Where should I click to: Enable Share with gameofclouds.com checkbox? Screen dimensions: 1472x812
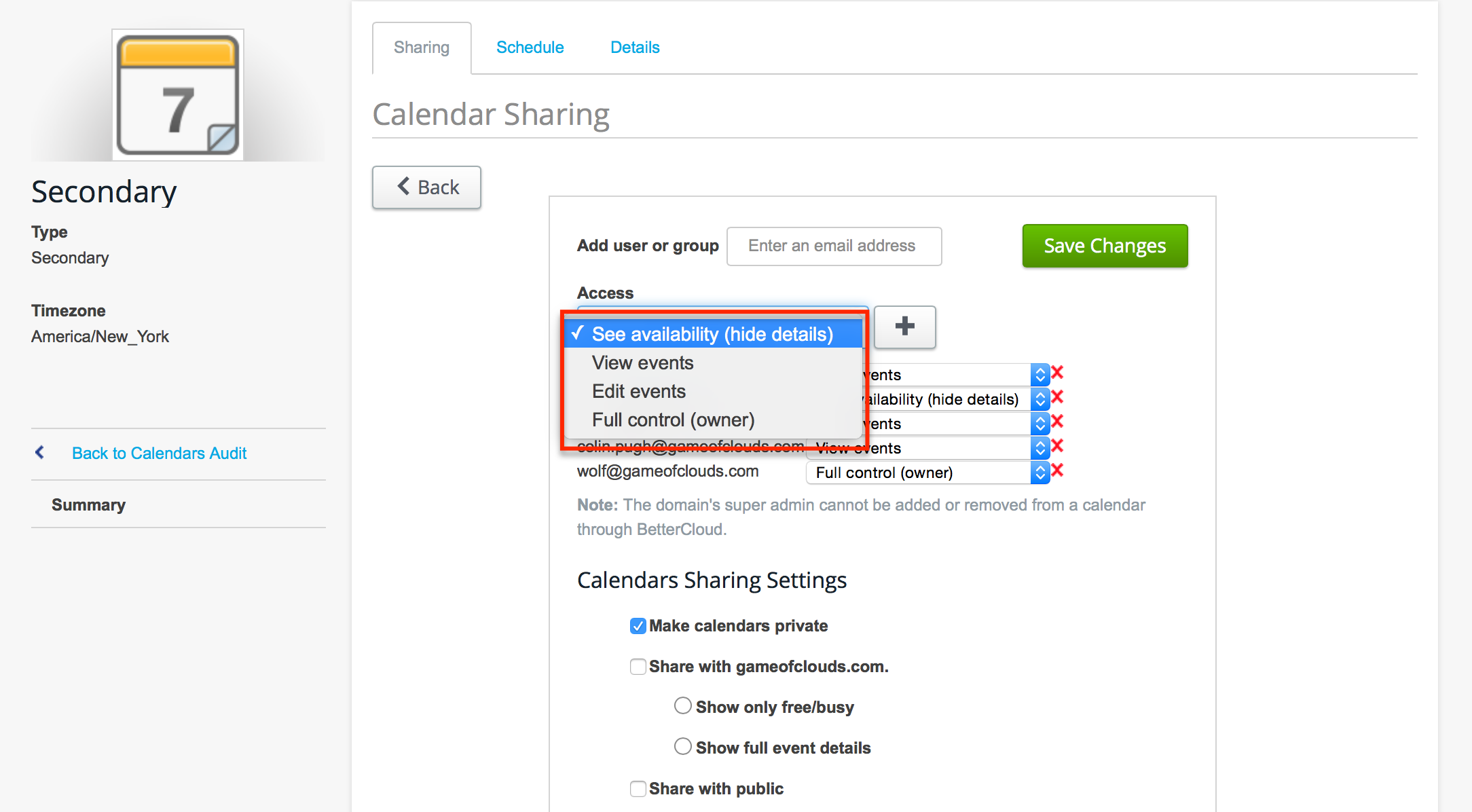(638, 667)
